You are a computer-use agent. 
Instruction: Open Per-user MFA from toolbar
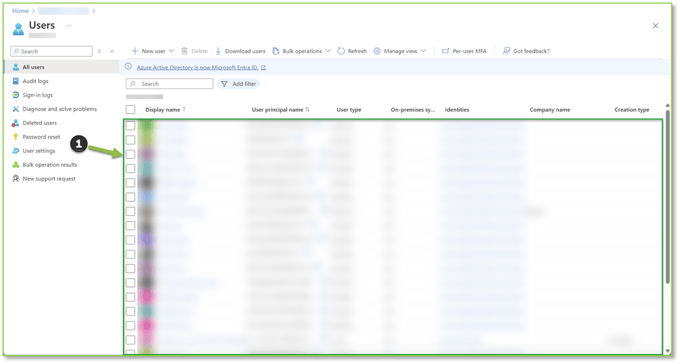tap(464, 51)
